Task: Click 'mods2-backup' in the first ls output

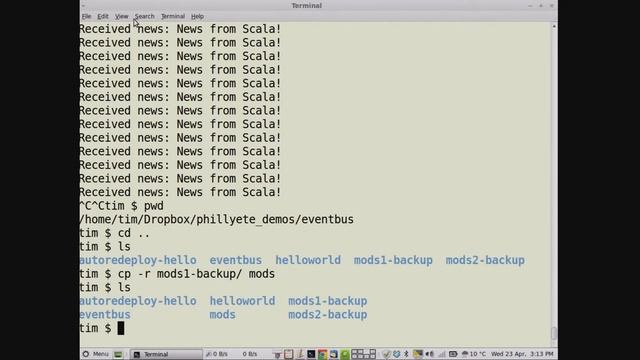Action: [485, 260]
